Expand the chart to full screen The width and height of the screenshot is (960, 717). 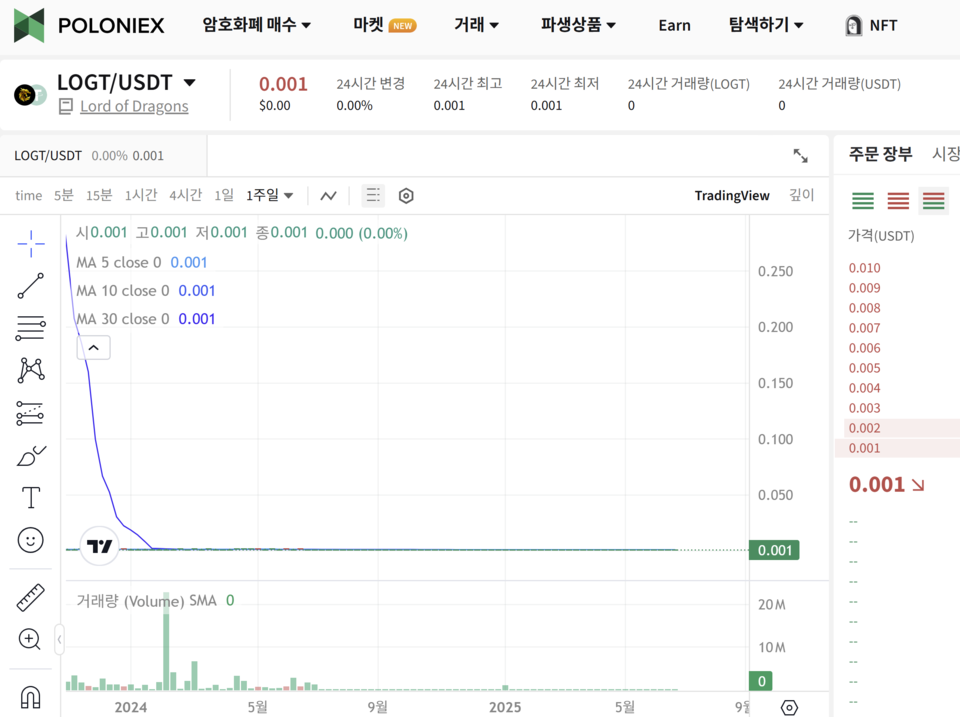(800, 156)
